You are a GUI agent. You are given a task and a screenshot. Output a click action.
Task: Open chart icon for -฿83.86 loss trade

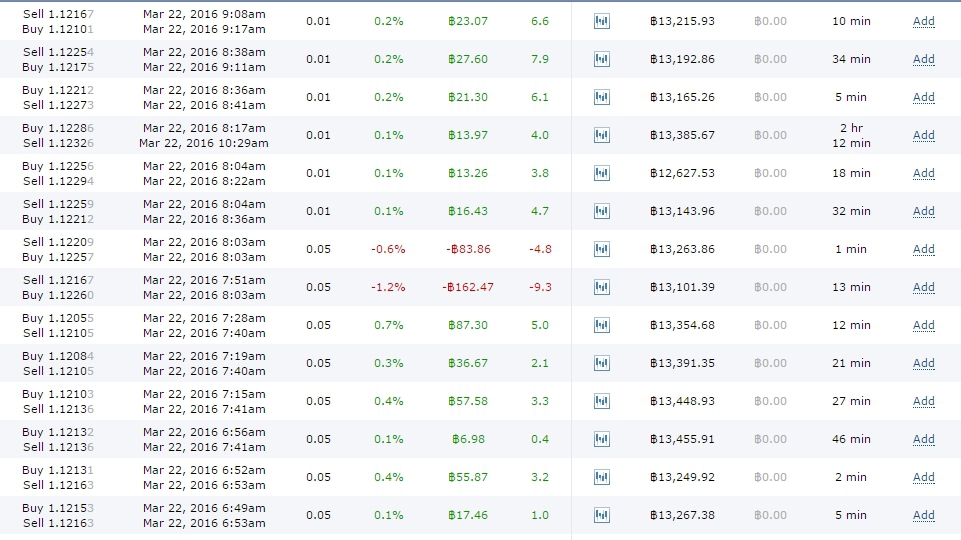pyautogui.click(x=601, y=249)
